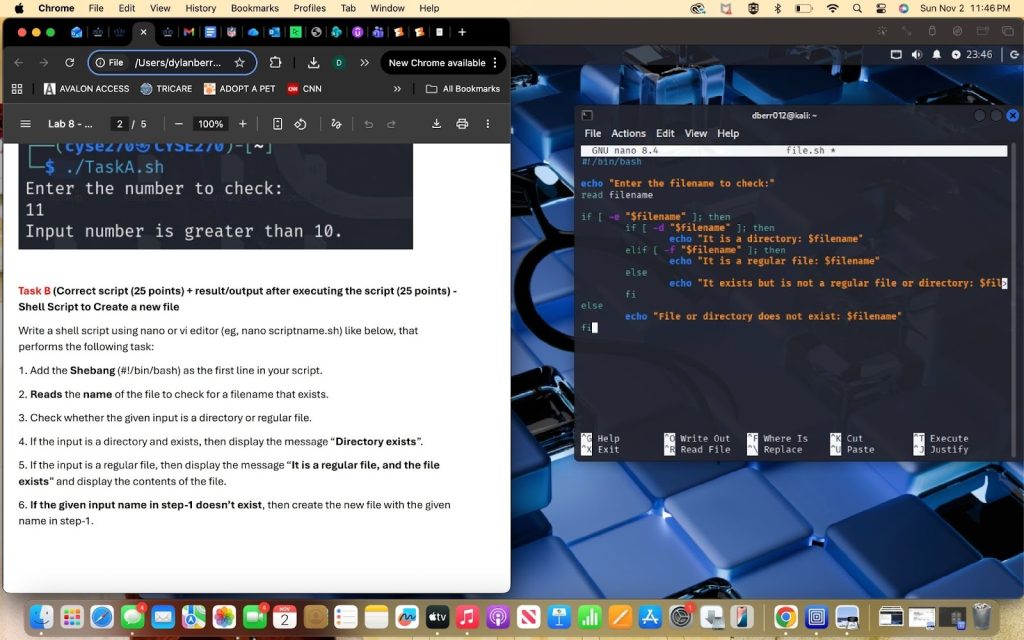Open the PDF sidebar menu (hamburger icon)
Image resolution: width=1024 pixels, height=640 pixels.
pyautogui.click(x=25, y=124)
